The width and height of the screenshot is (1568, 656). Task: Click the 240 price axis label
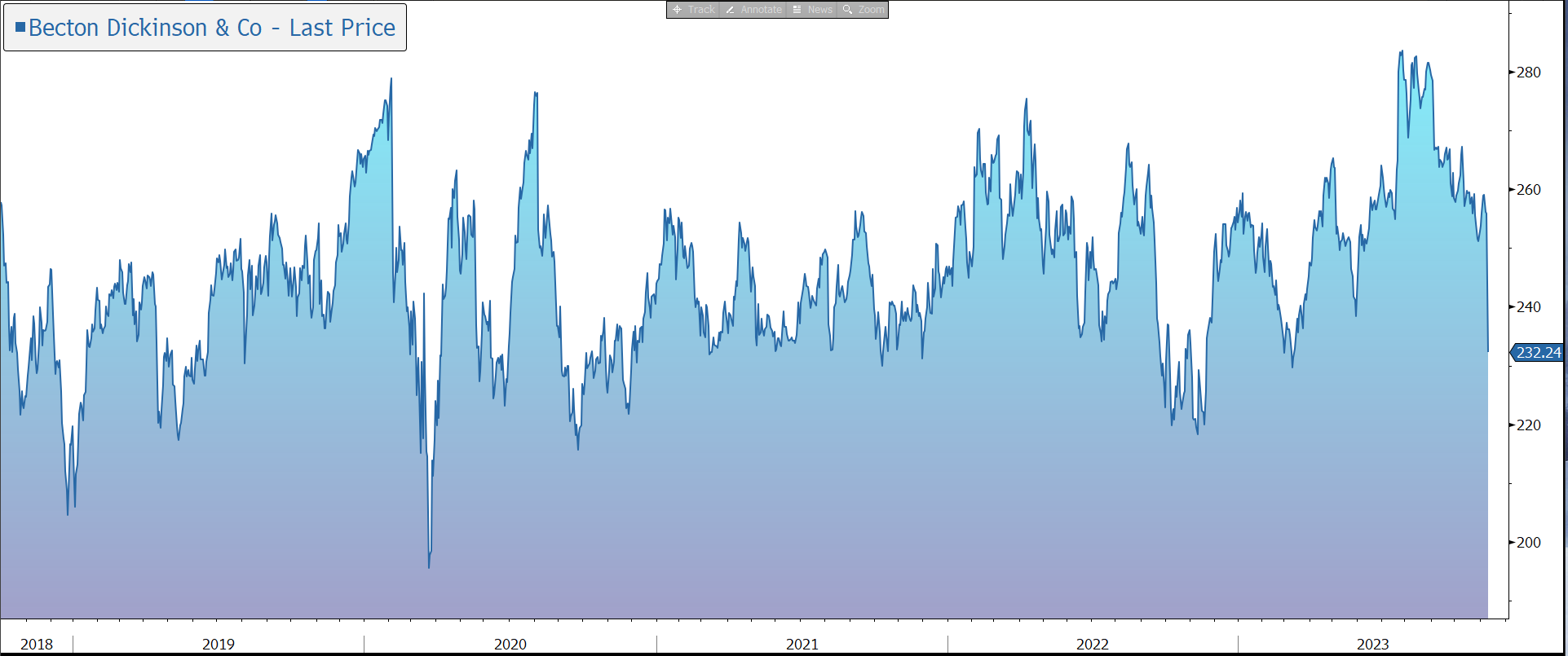click(1529, 307)
